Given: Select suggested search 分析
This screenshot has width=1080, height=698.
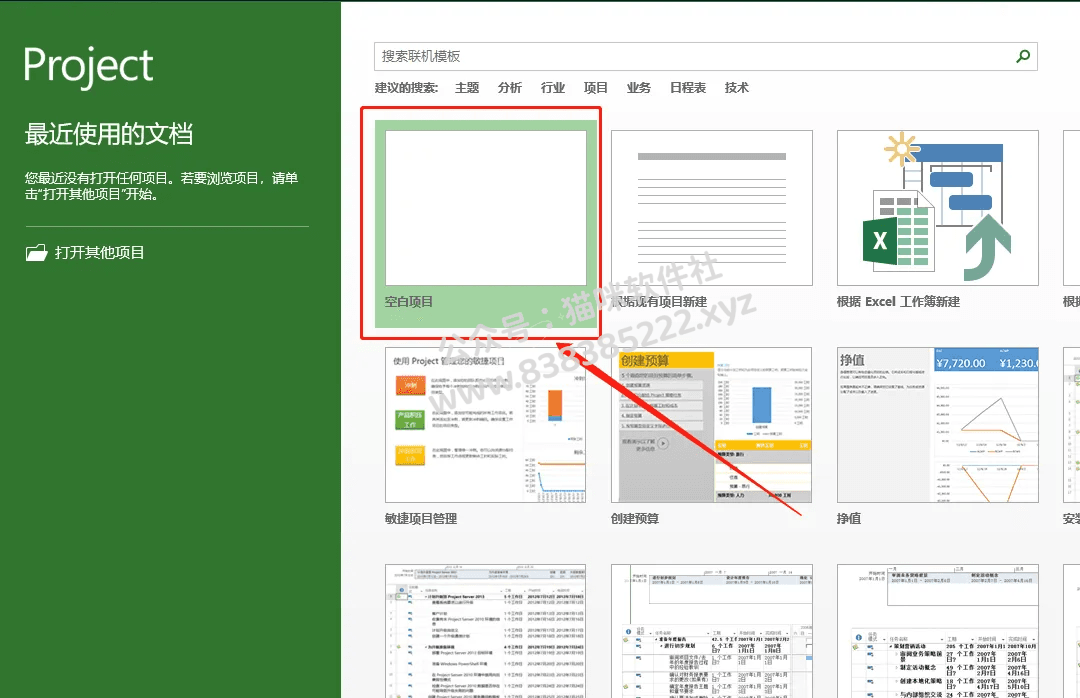Looking at the screenshot, I should 510,88.
